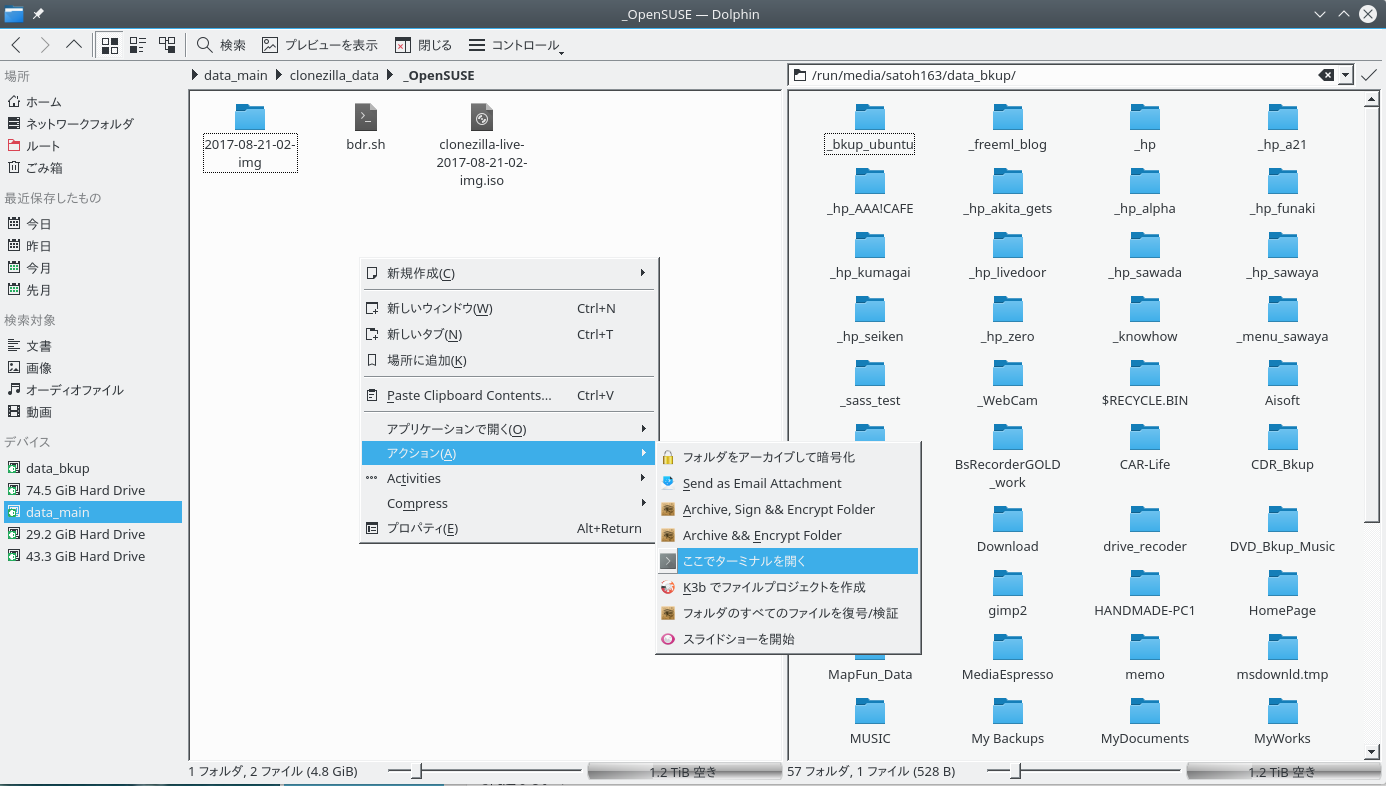Choose 新しいタブ from context menu
Screen dimensions: 1386x786
507,334
